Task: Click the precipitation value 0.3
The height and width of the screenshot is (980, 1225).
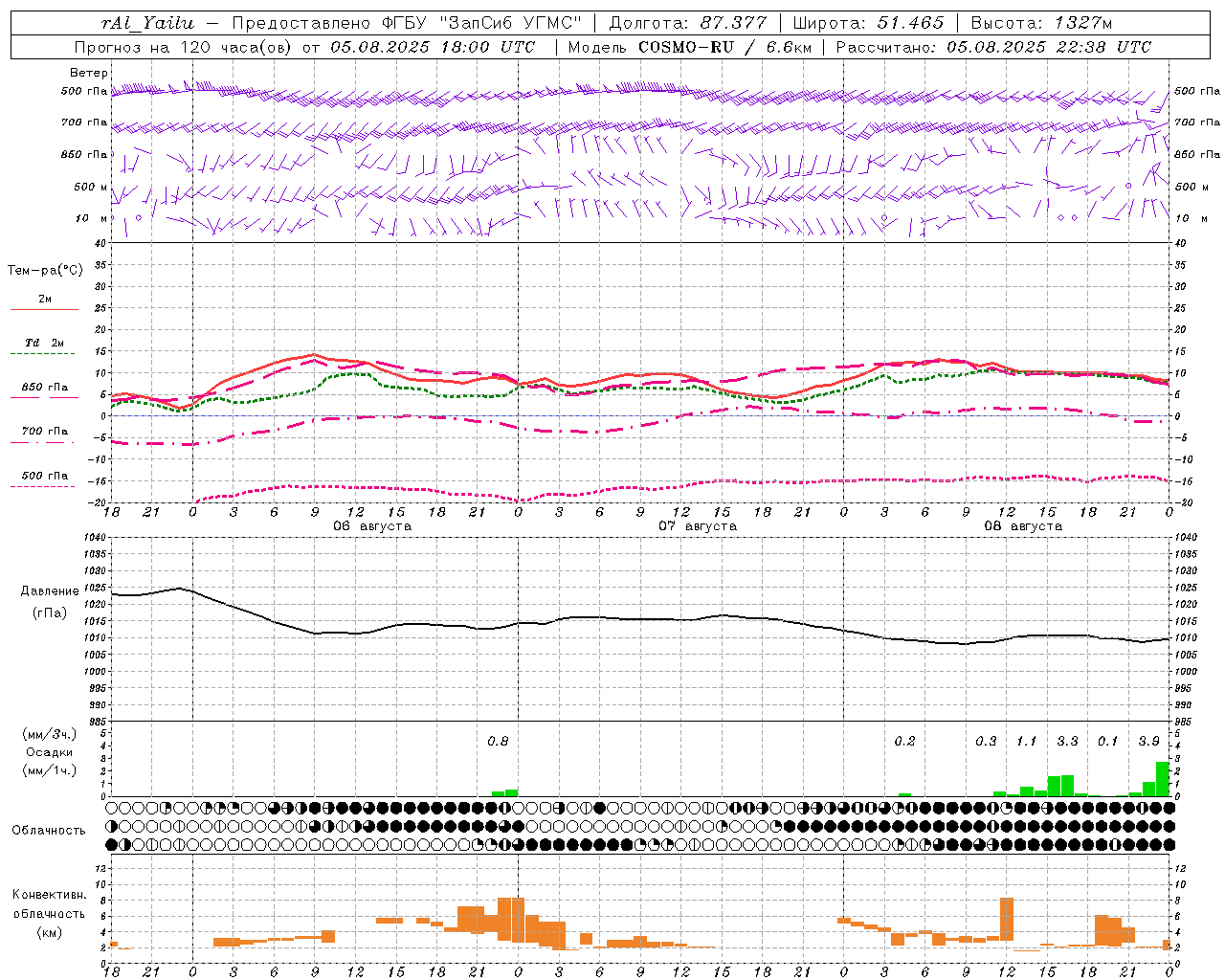Action: pyautogui.click(x=986, y=741)
